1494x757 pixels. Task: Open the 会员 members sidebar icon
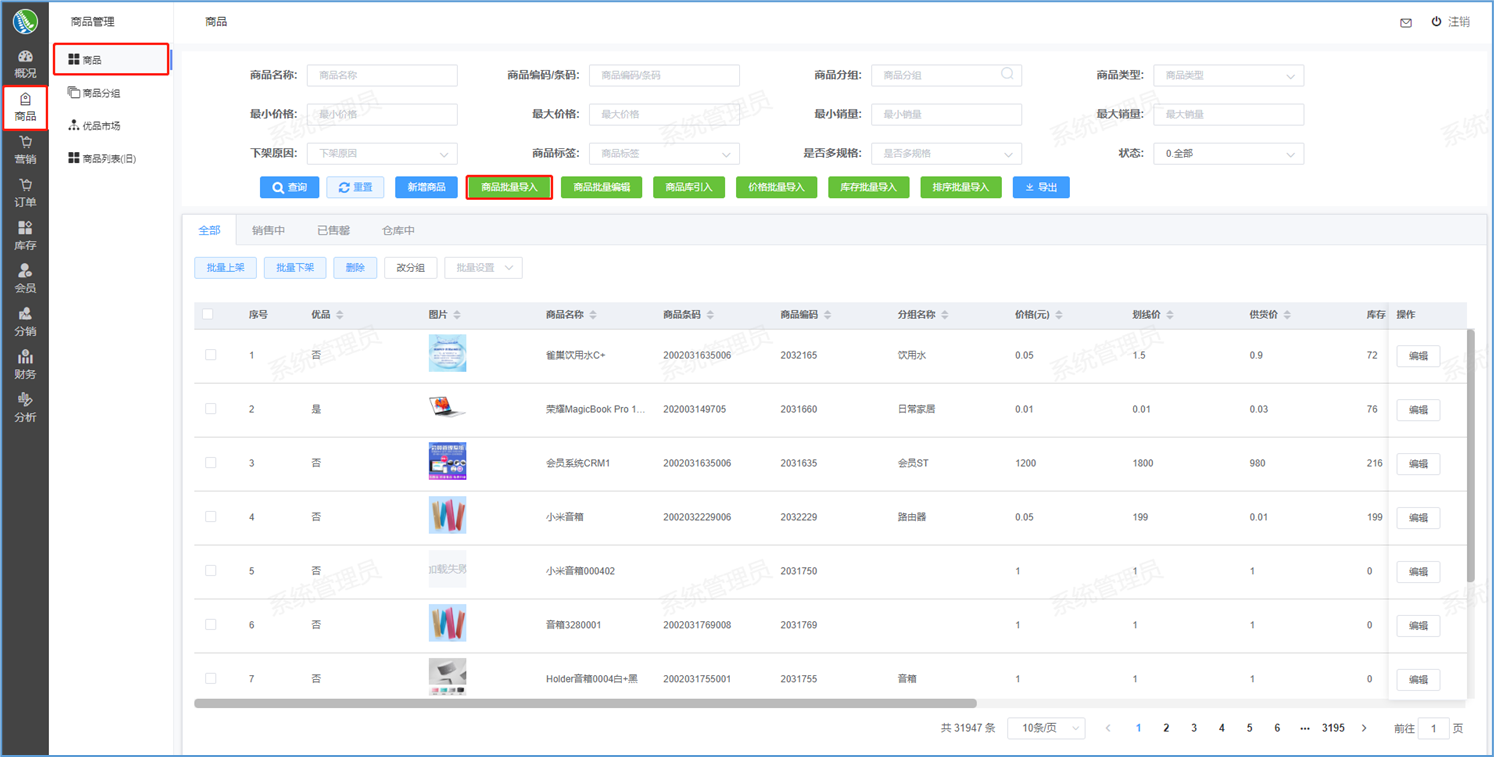pyautogui.click(x=25, y=279)
